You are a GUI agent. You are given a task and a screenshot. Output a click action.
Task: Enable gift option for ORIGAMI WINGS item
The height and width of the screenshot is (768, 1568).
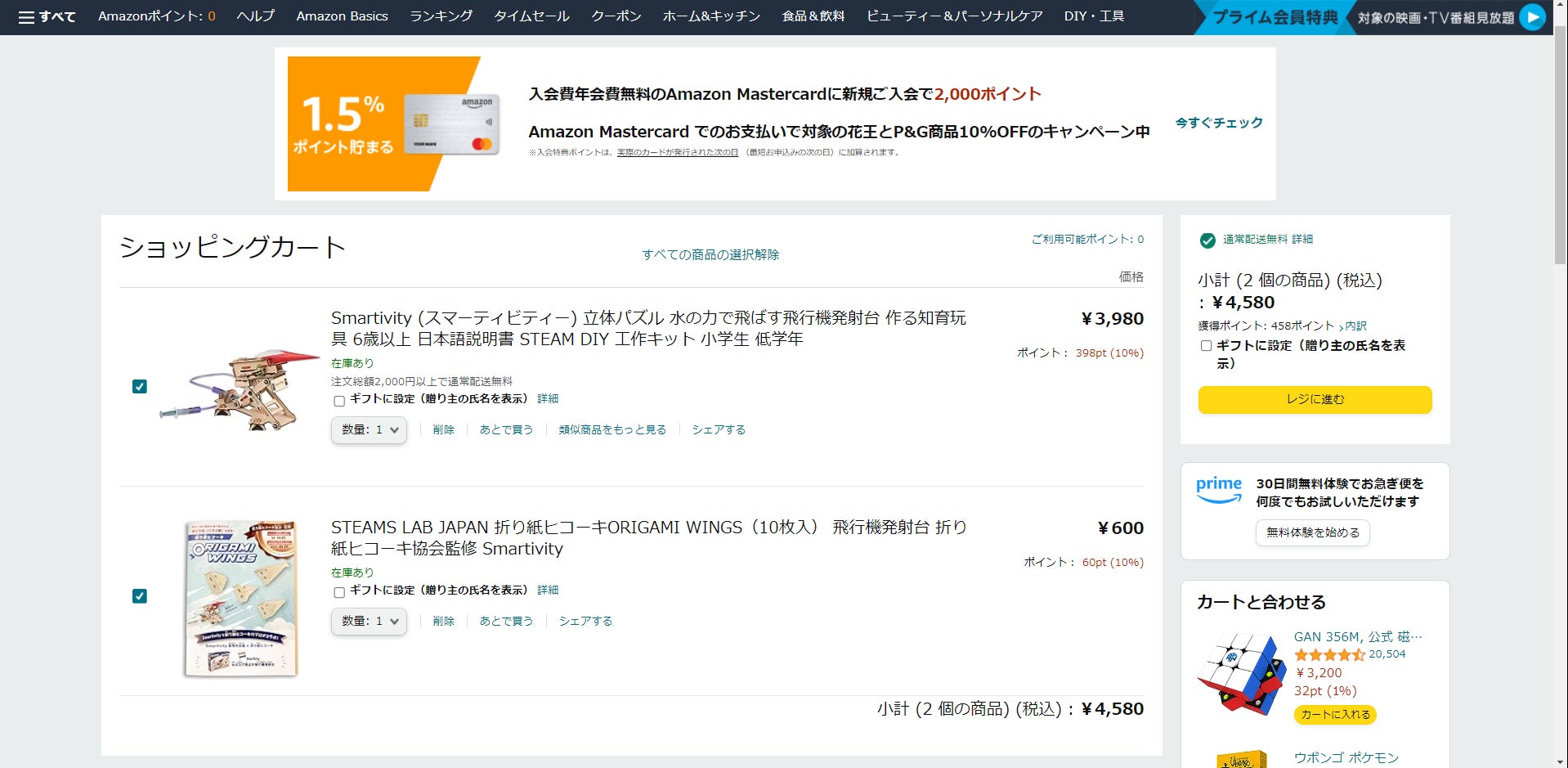339,592
